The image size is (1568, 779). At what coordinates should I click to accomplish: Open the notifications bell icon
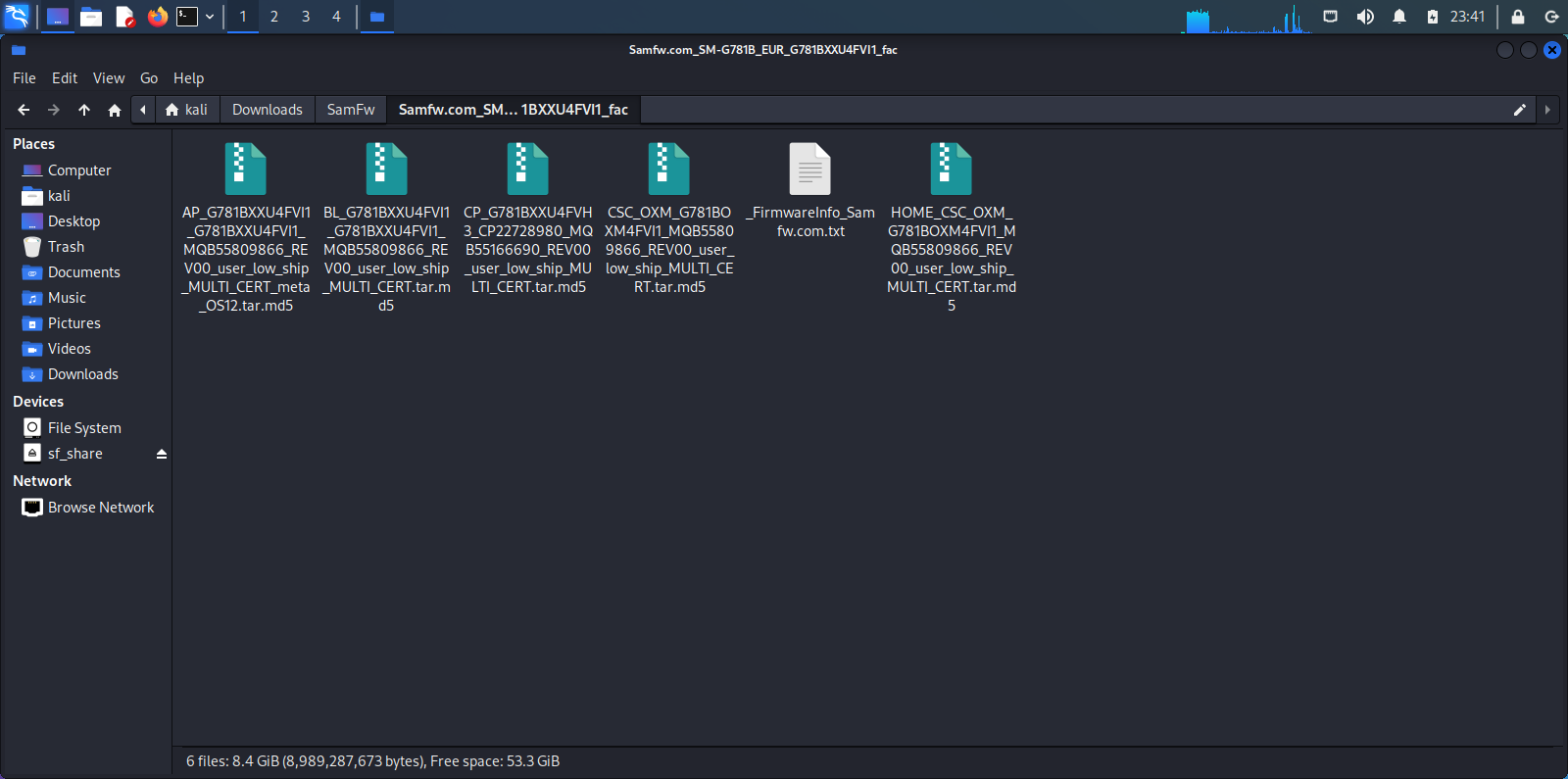[x=1399, y=17]
